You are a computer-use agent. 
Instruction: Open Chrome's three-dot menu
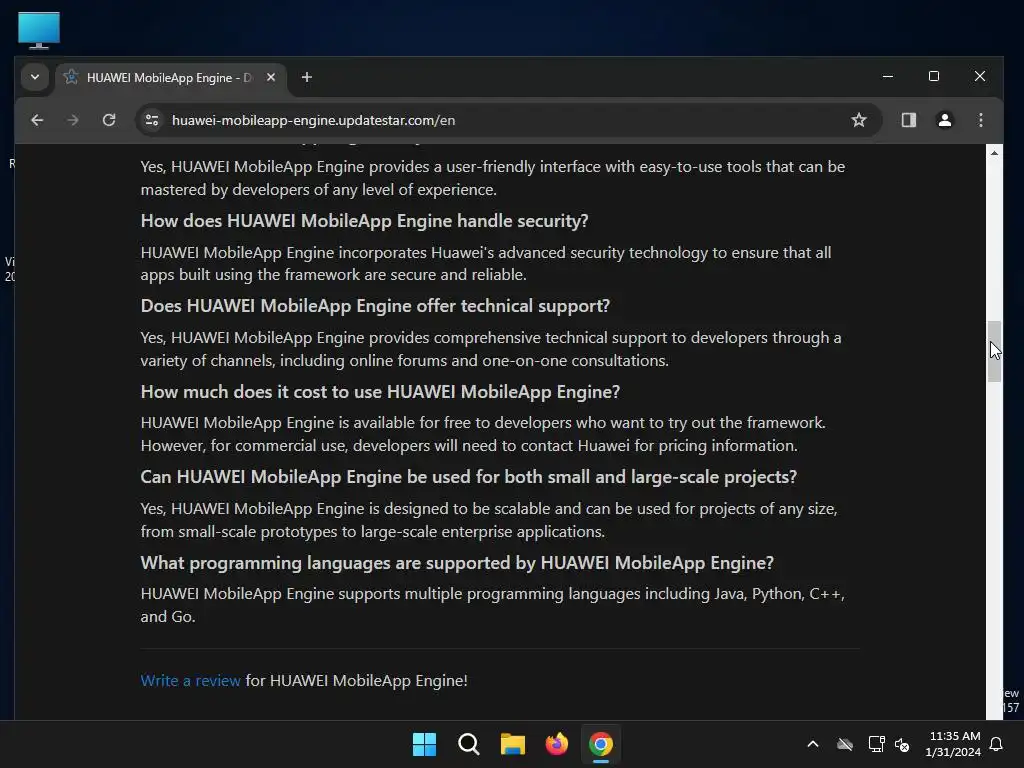[x=980, y=120]
